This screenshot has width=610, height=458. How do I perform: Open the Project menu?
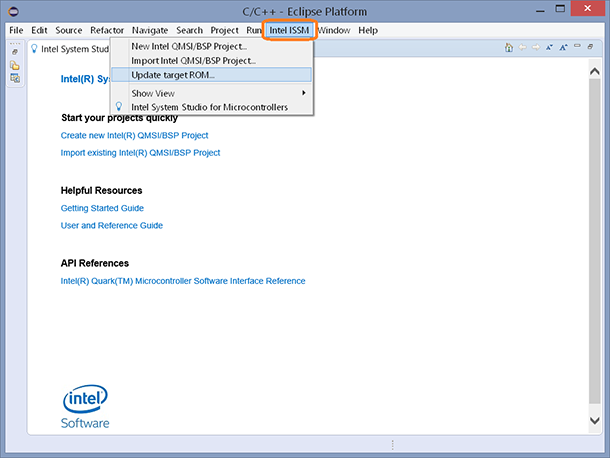pyautogui.click(x=224, y=30)
